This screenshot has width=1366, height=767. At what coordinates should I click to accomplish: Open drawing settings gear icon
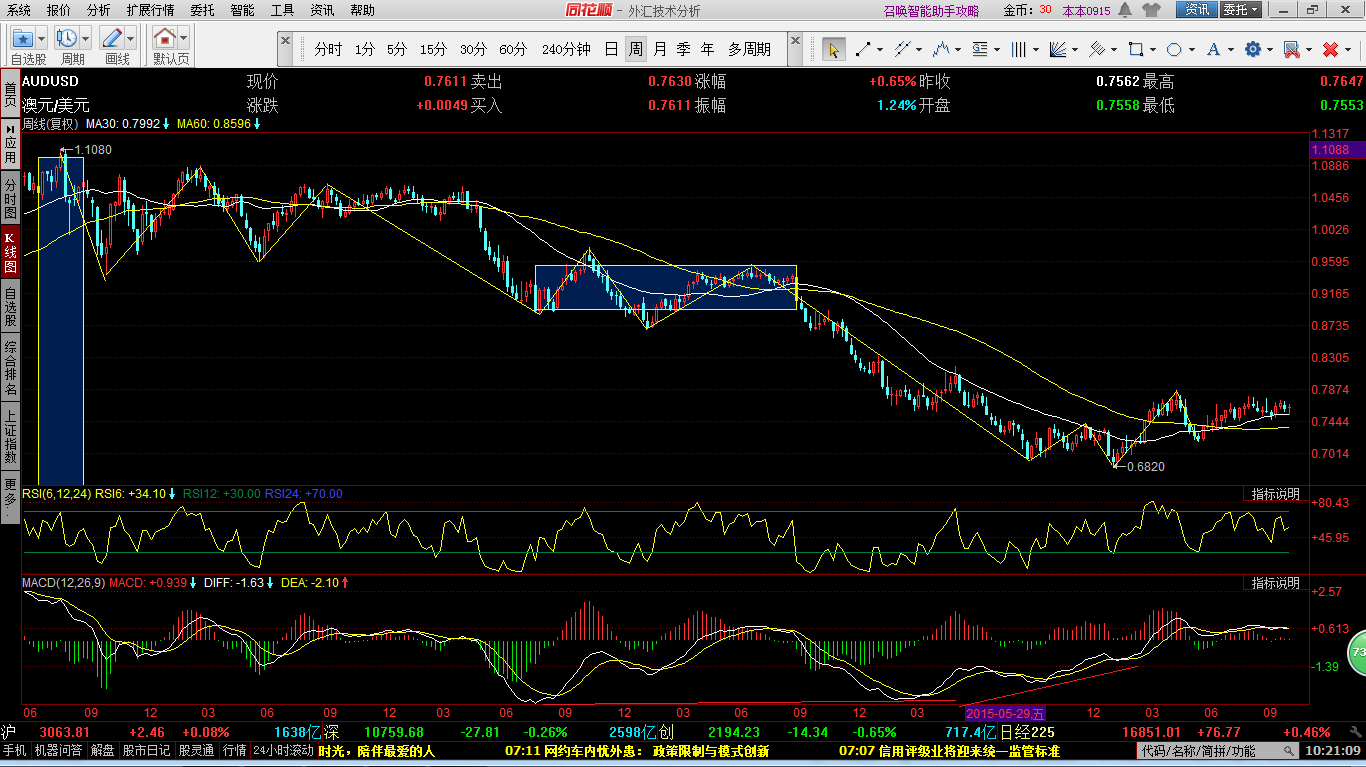tap(1252, 49)
